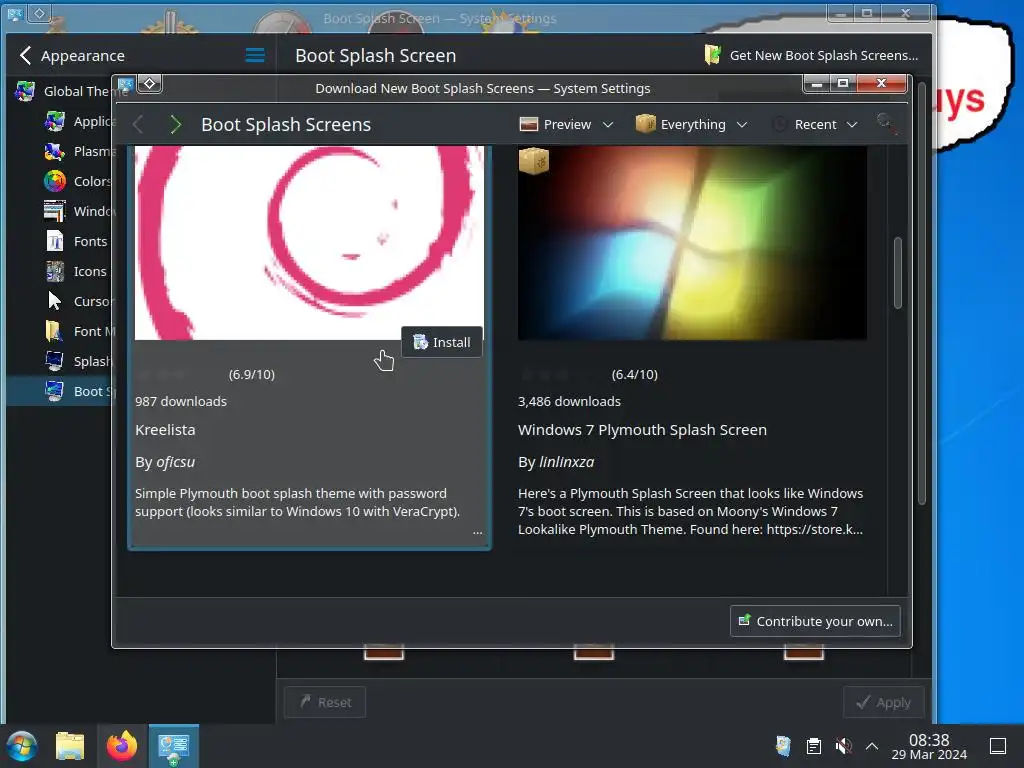
Task: Click the Kreelista preview thumbnail
Action: coord(309,243)
